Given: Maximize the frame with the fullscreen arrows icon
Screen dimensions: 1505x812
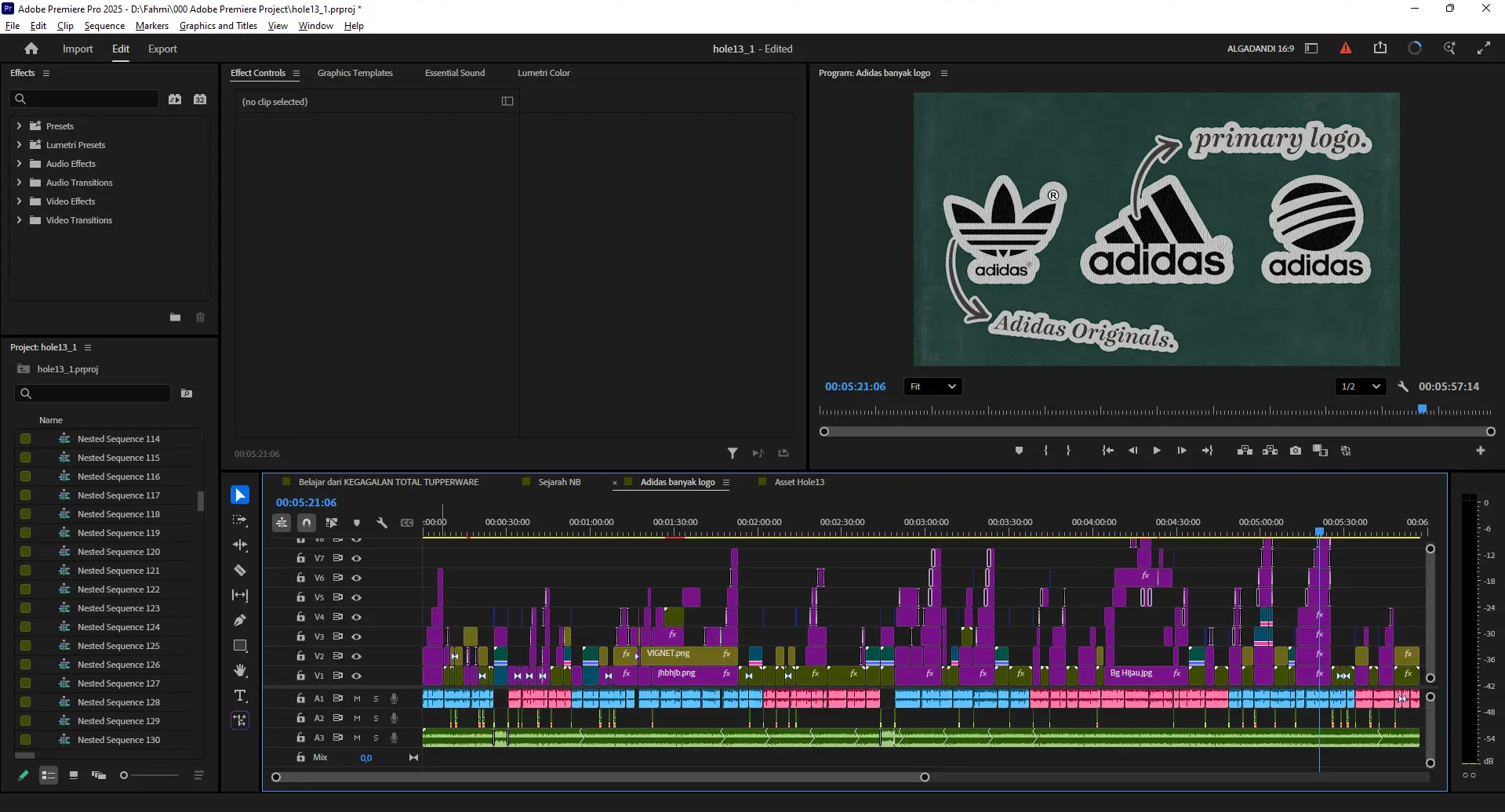Looking at the screenshot, I should (x=1484, y=49).
